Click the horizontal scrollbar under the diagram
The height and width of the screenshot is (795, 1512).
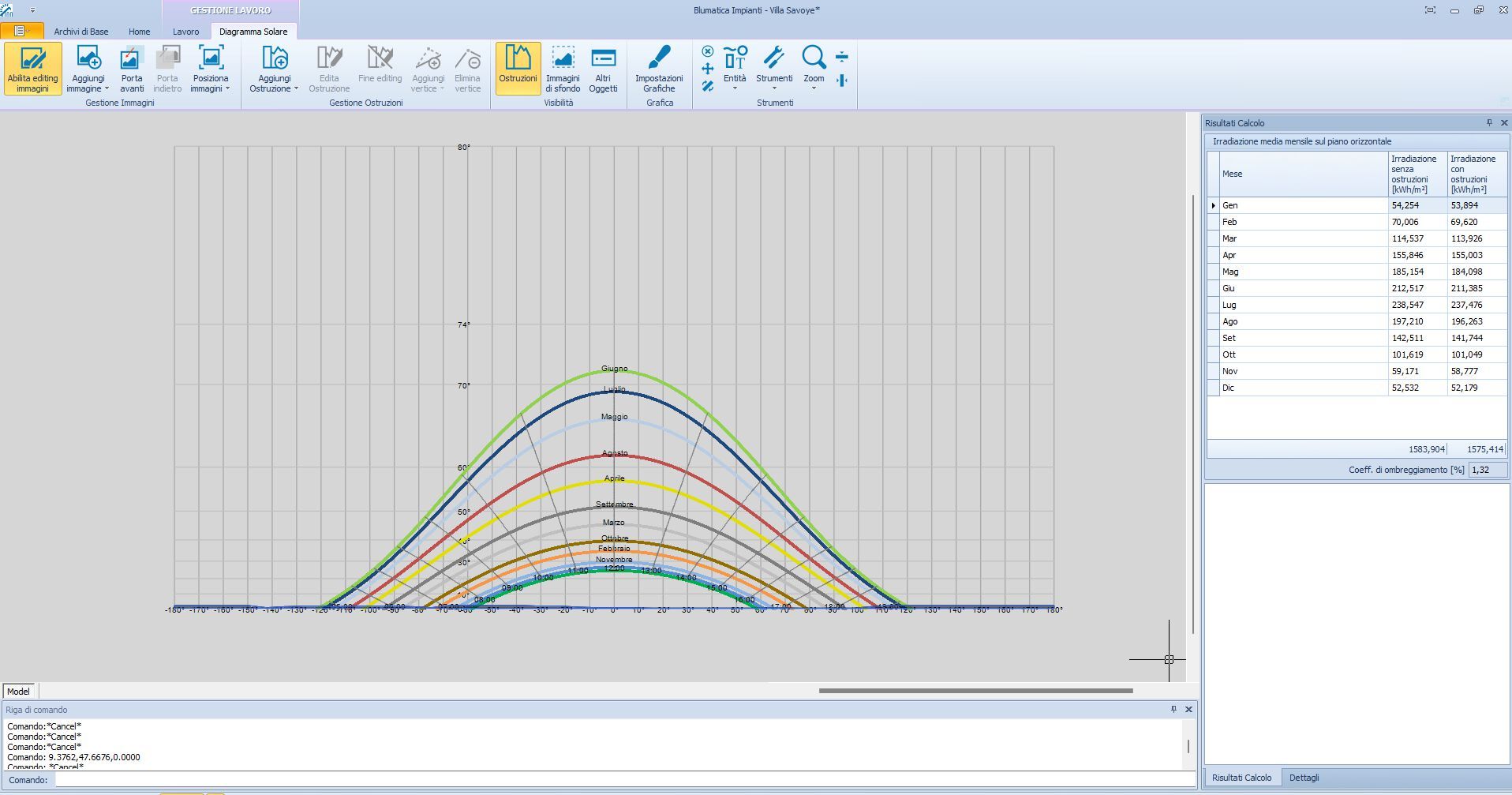(x=975, y=691)
